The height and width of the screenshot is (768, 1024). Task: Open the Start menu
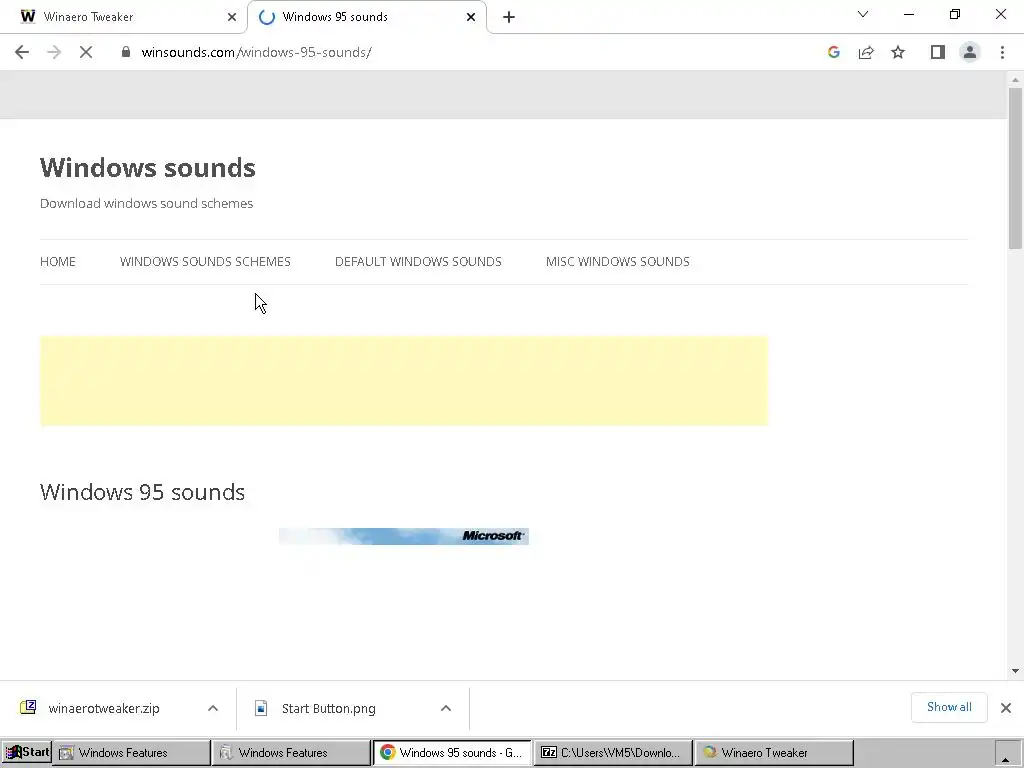26,752
